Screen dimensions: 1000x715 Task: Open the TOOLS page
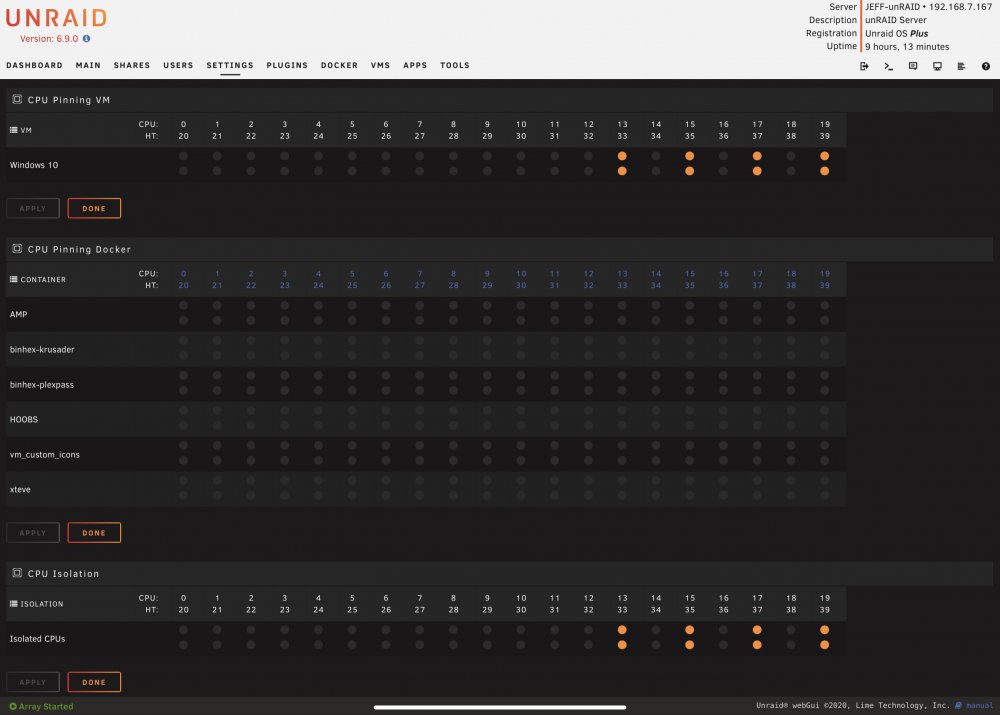pos(455,65)
